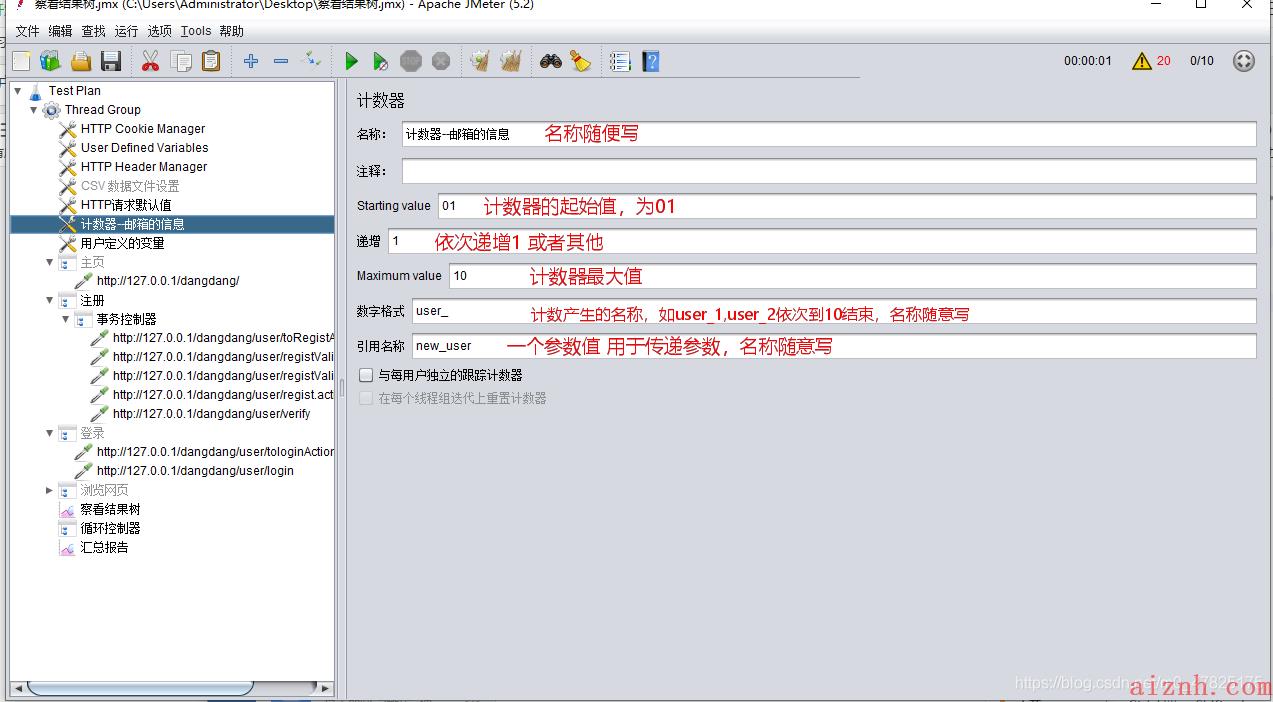
Task: Collapse all nodes with minus icon
Action: (x=281, y=61)
